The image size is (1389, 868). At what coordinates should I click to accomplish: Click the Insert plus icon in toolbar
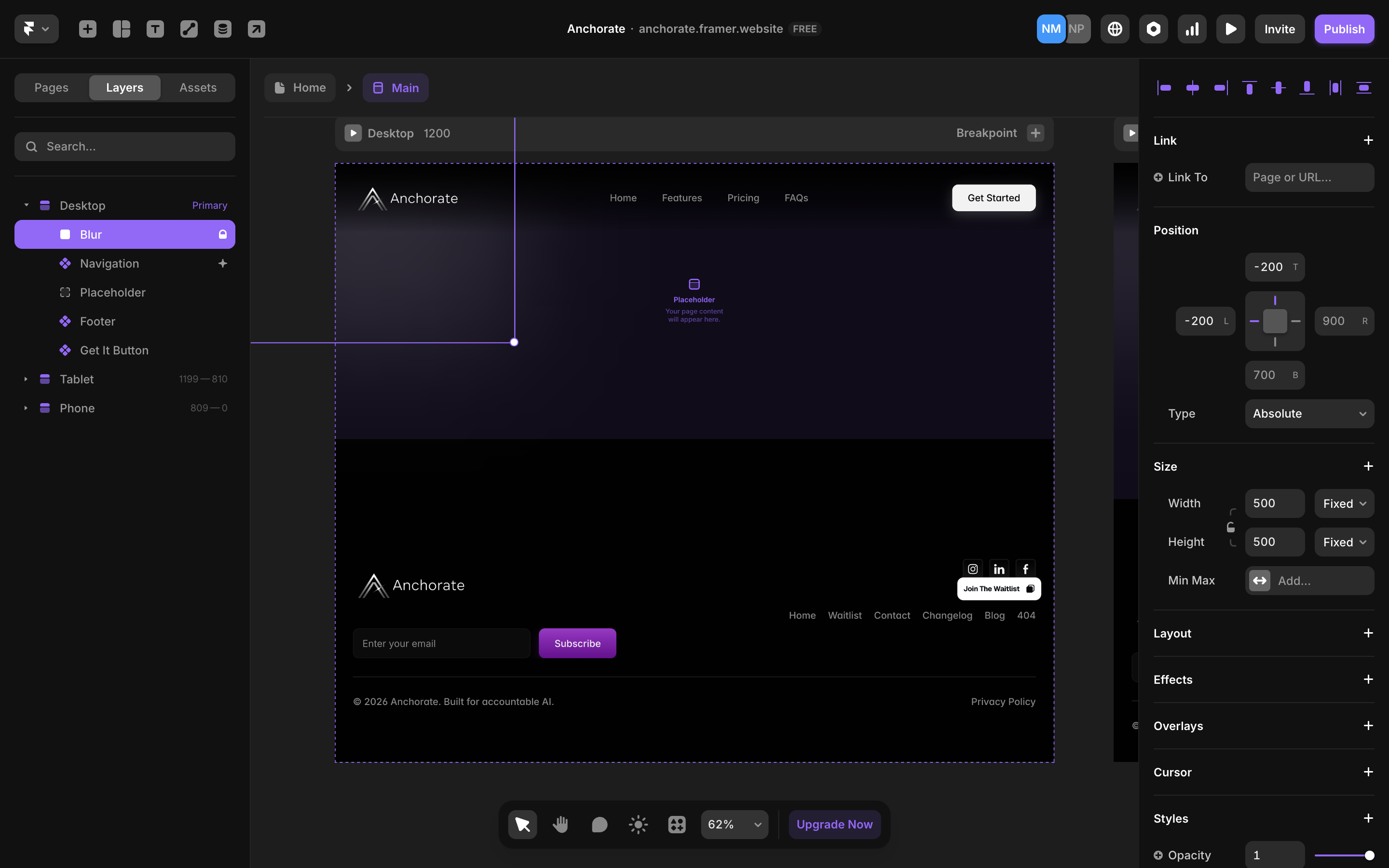[87, 29]
